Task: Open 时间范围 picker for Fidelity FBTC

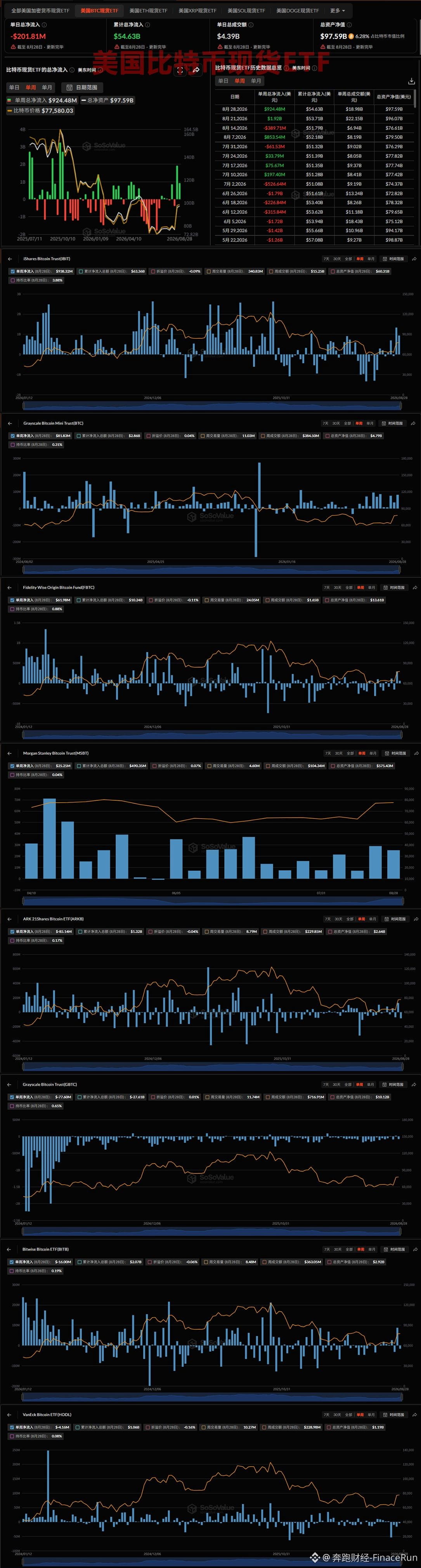Action: [393, 588]
